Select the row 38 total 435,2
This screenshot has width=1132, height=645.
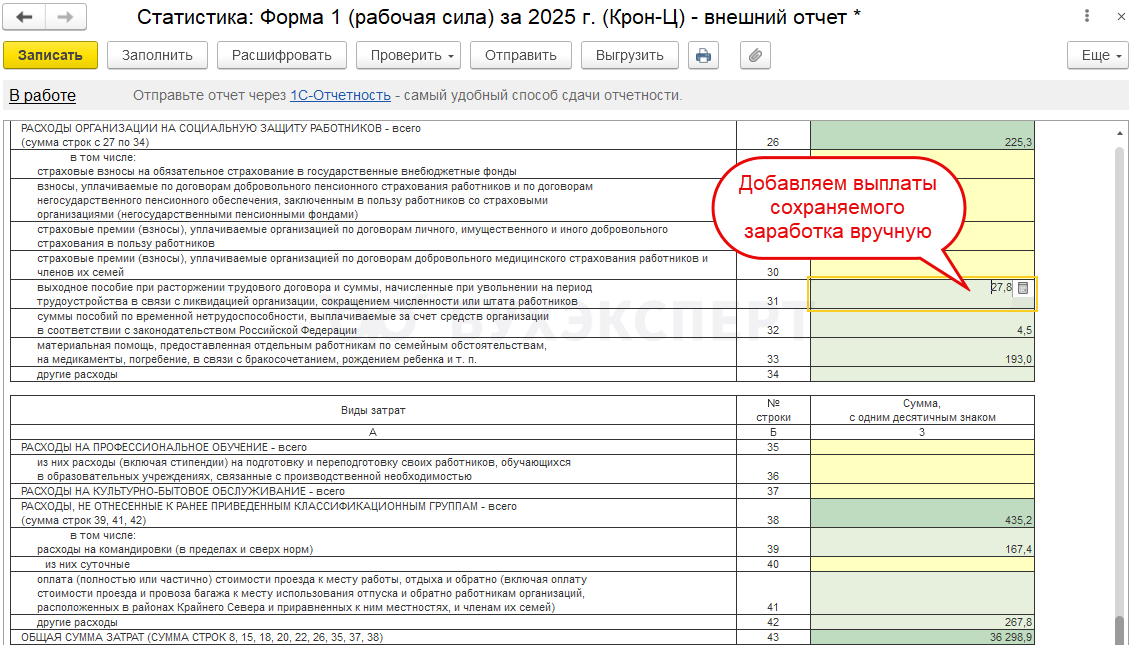click(x=923, y=514)
